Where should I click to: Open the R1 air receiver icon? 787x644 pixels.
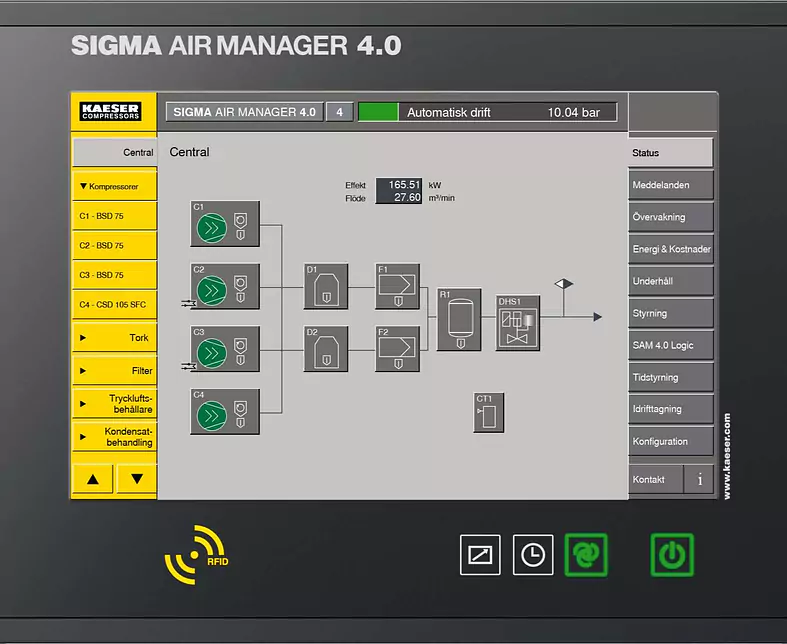(x=458, y=319)
